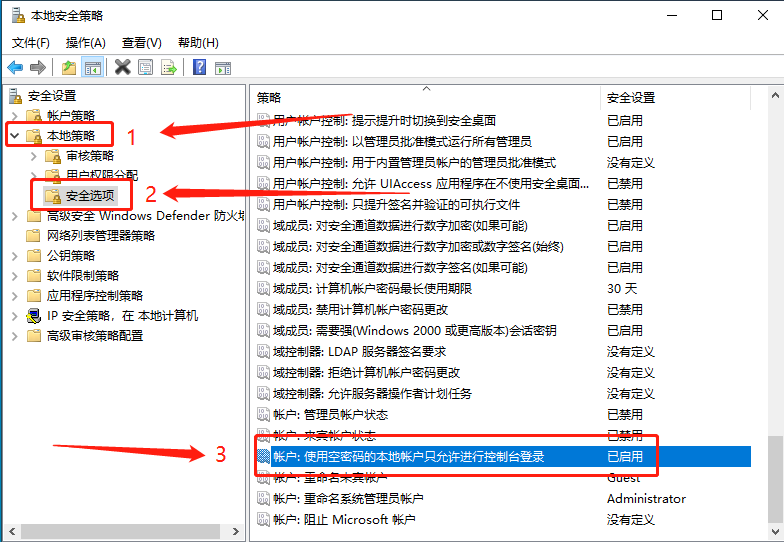Click policy icon of 帐户: 阻止 Microsoft 帐户

tap(263, 520)
